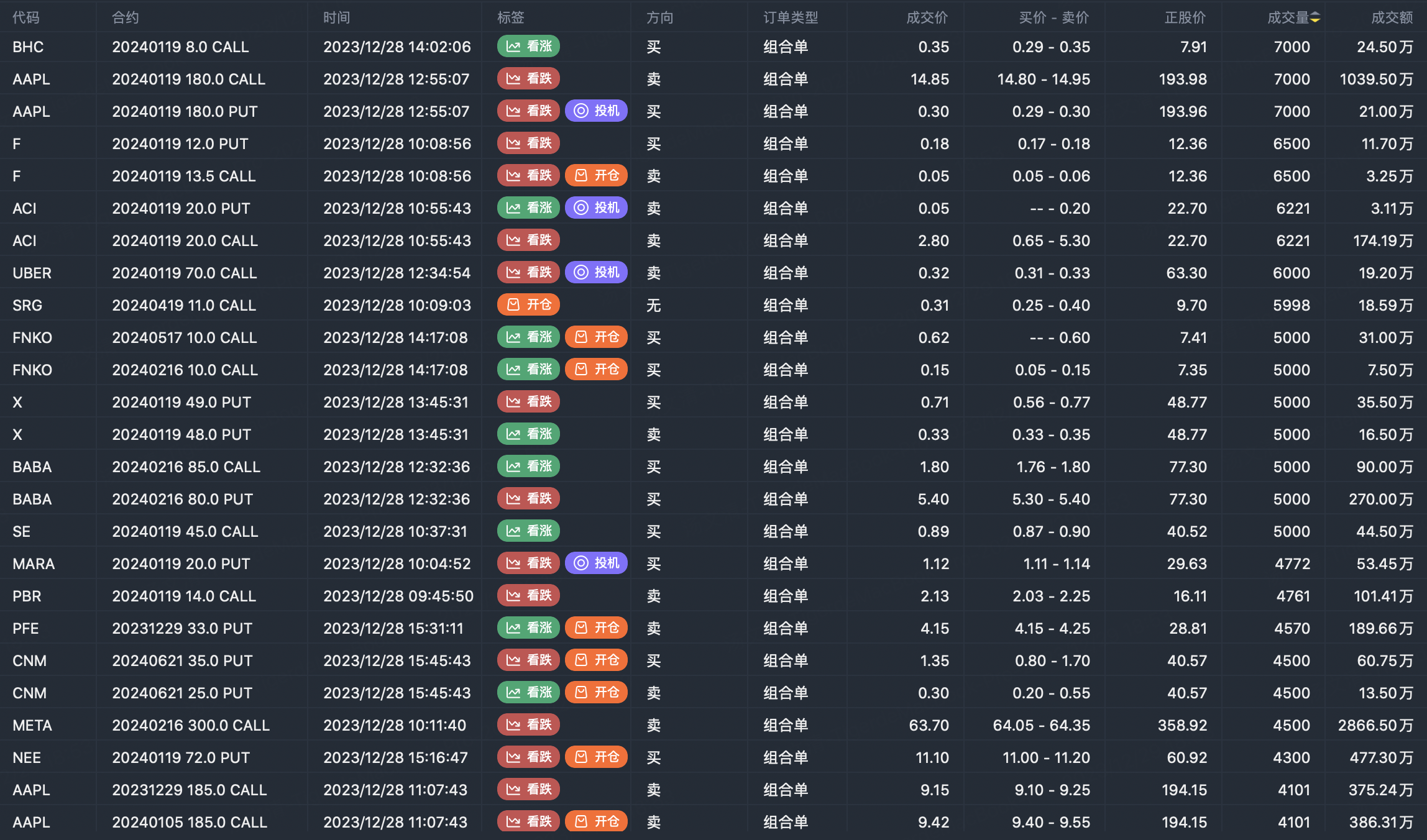Click the 投机 tag in the UBER row
Image resolution: width=1427 pixels, height=840 pixels.
coord(596,273)
